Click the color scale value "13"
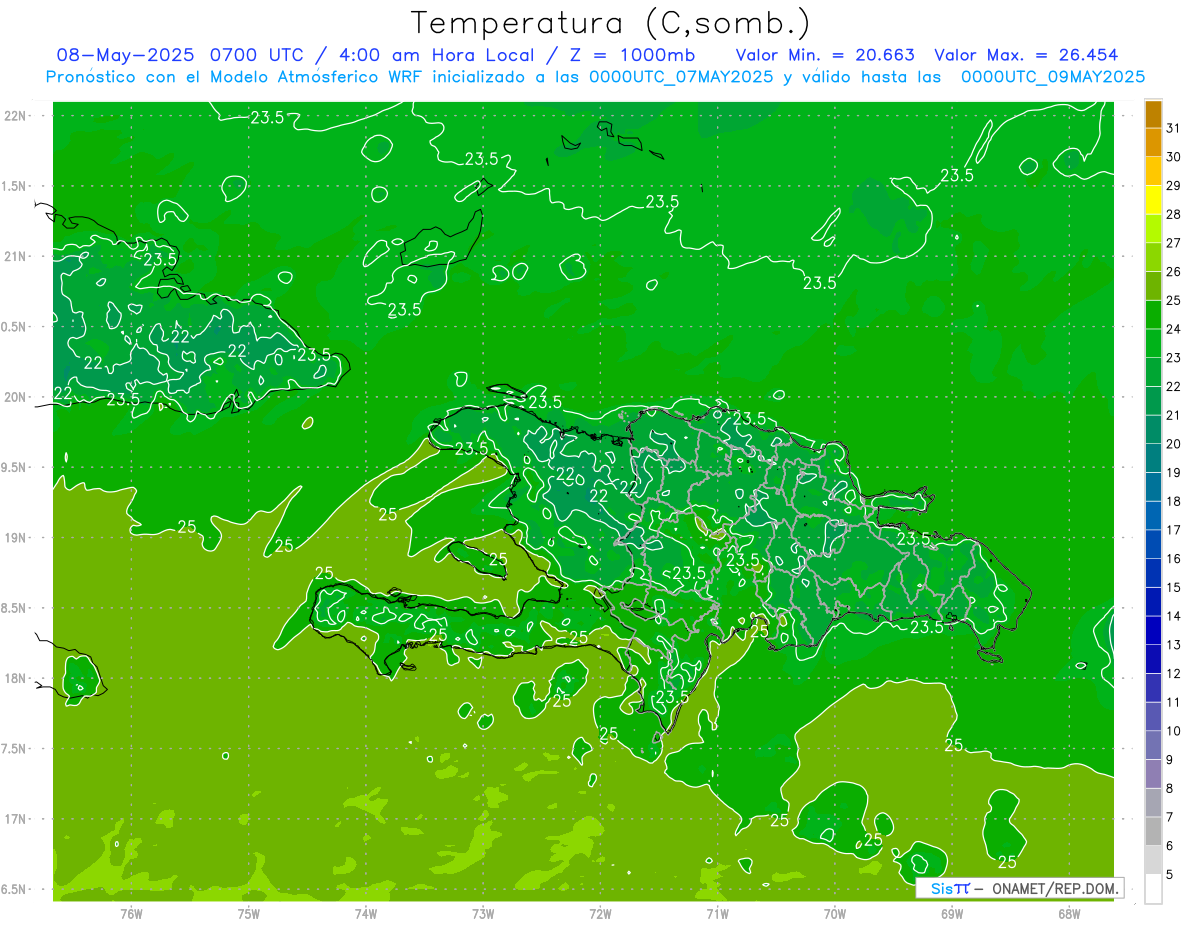This screenshot has width=1200, height=927. pos(1173,645)
